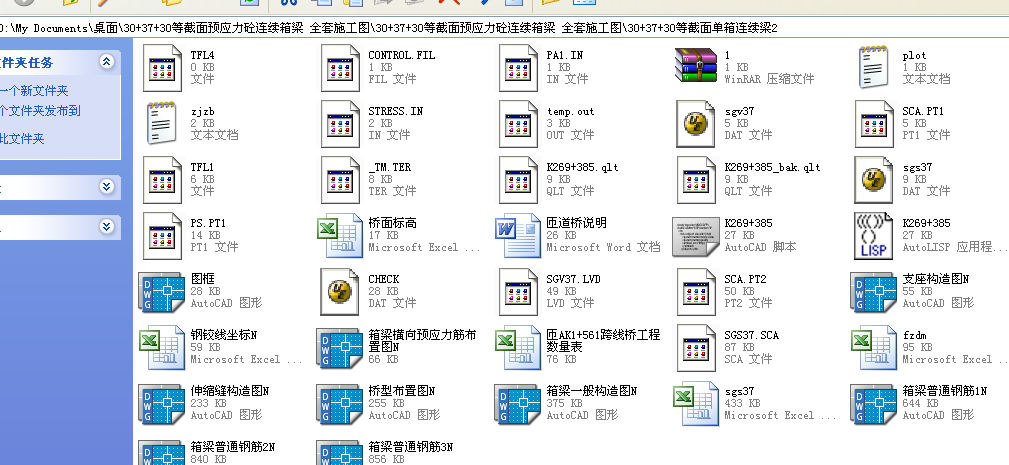Select the K269+385.qlt file icon
Image resolution: width=1009 pixels, height=465 pixels.
click(x=519, y=180)
